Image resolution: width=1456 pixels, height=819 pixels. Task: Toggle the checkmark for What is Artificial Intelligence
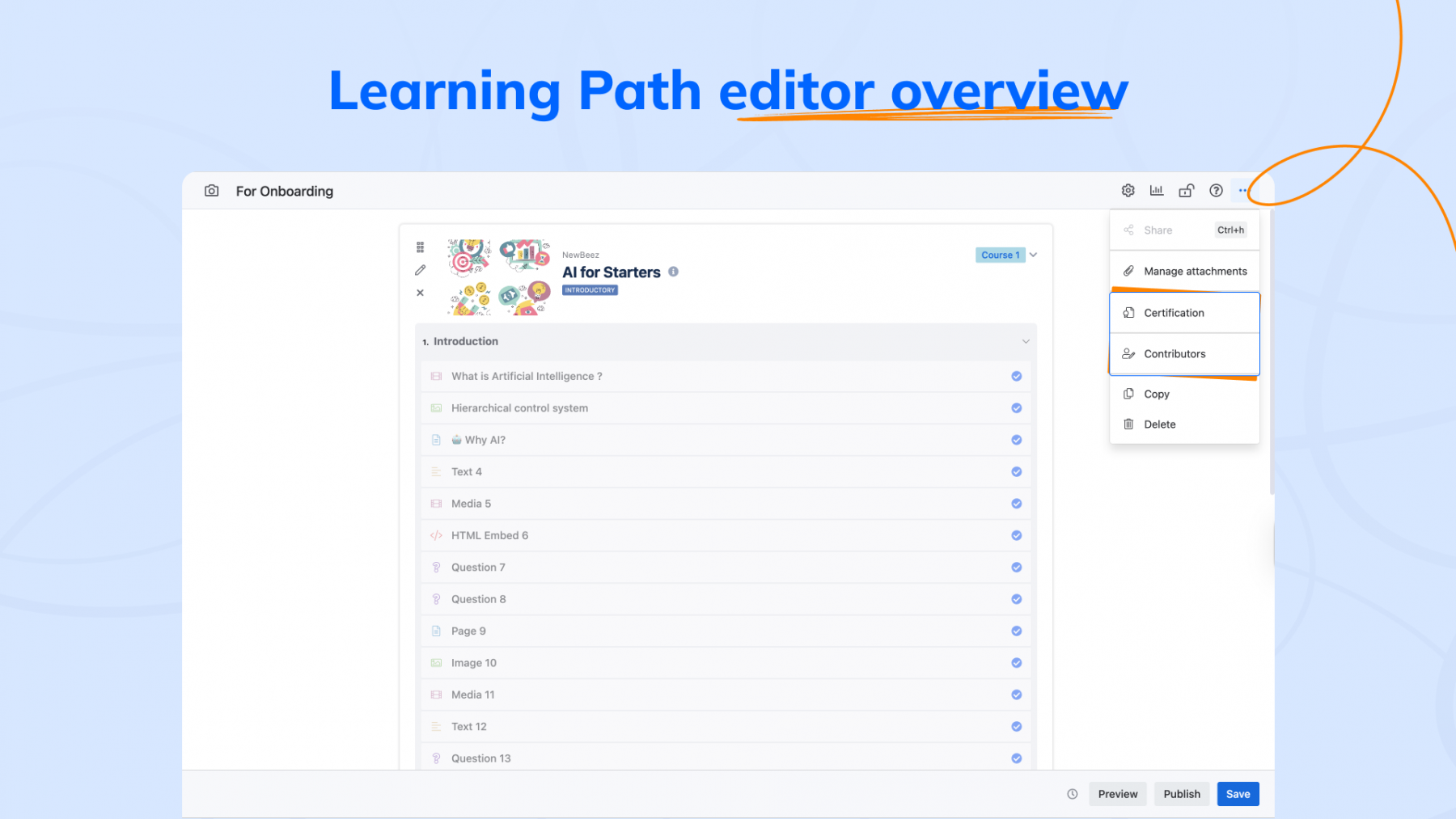pos(1016,376)
